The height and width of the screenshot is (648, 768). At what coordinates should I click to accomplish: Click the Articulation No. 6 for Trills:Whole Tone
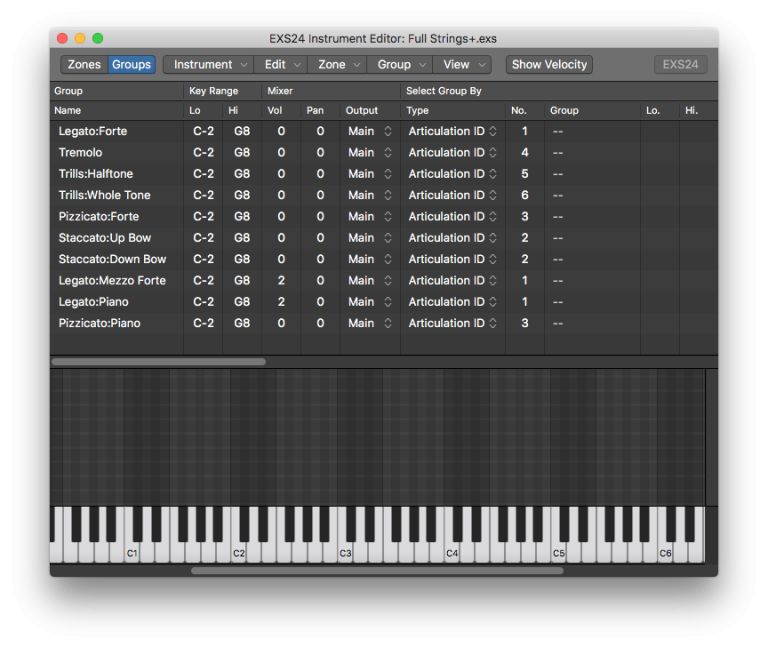point(525,195)
